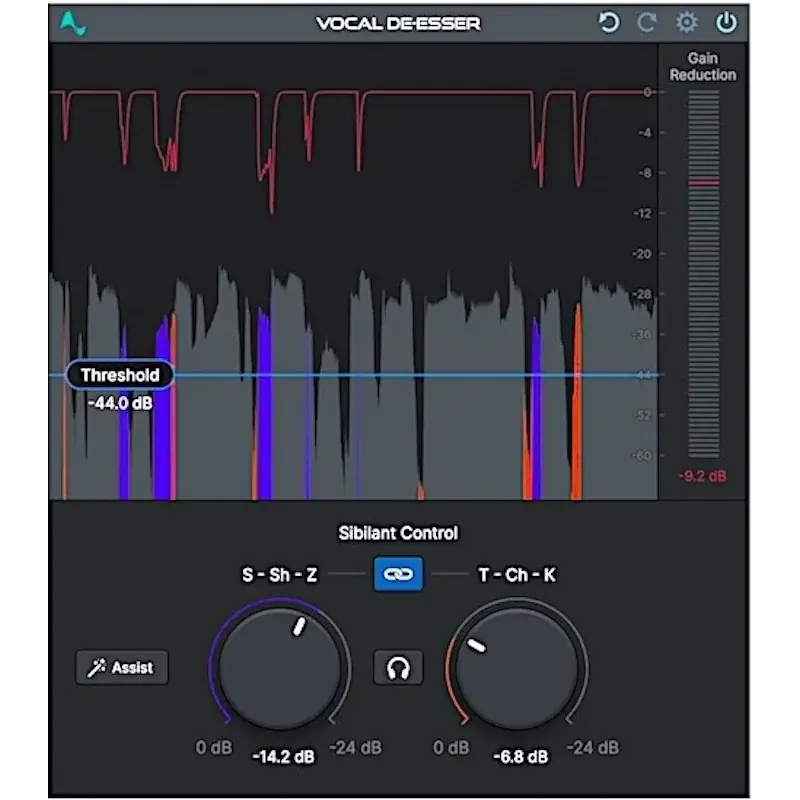This screenshot has width=800, height=800.
Task: Click the -12 scale marker
Action: 642,213
